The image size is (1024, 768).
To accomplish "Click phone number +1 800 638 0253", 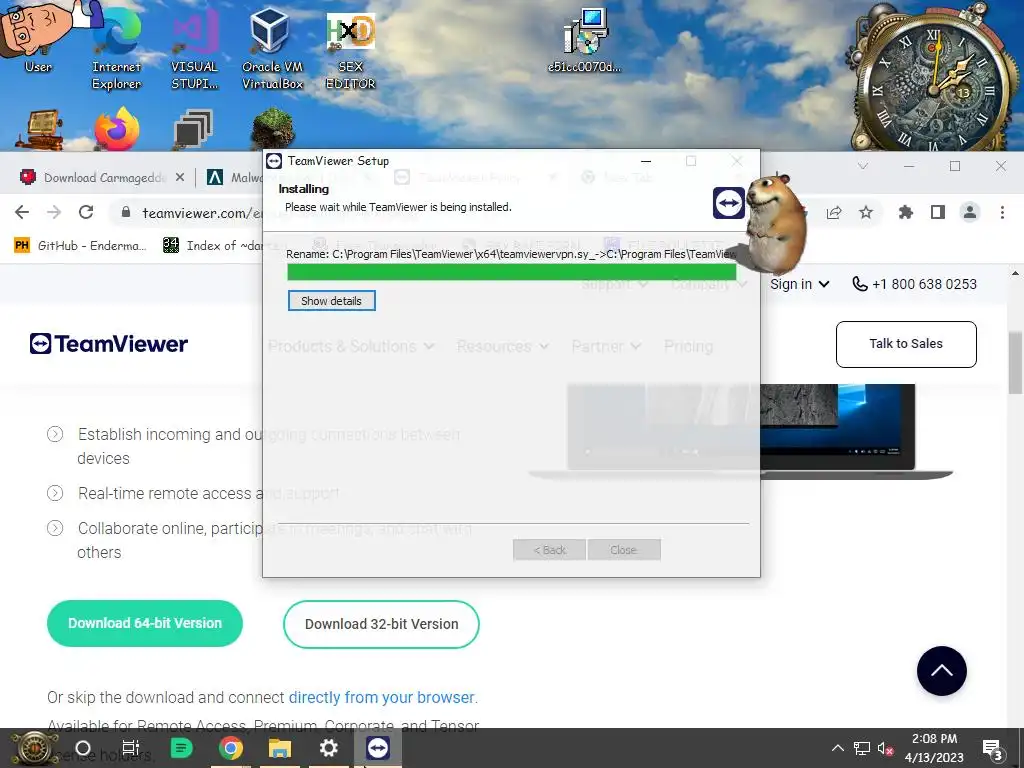I will pyautogui.click(x=914, y=284).
